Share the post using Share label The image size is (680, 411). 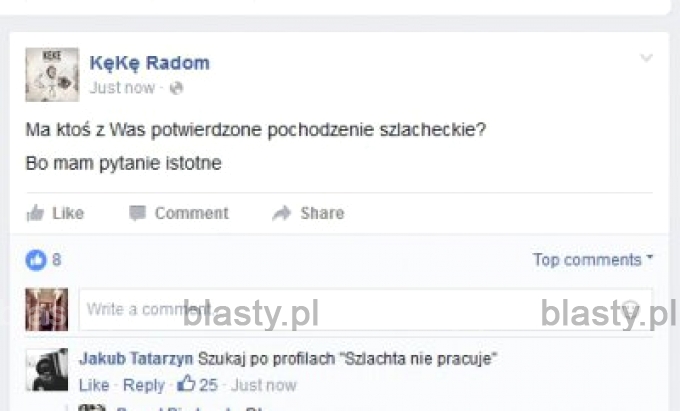click(x=322, y=213)
